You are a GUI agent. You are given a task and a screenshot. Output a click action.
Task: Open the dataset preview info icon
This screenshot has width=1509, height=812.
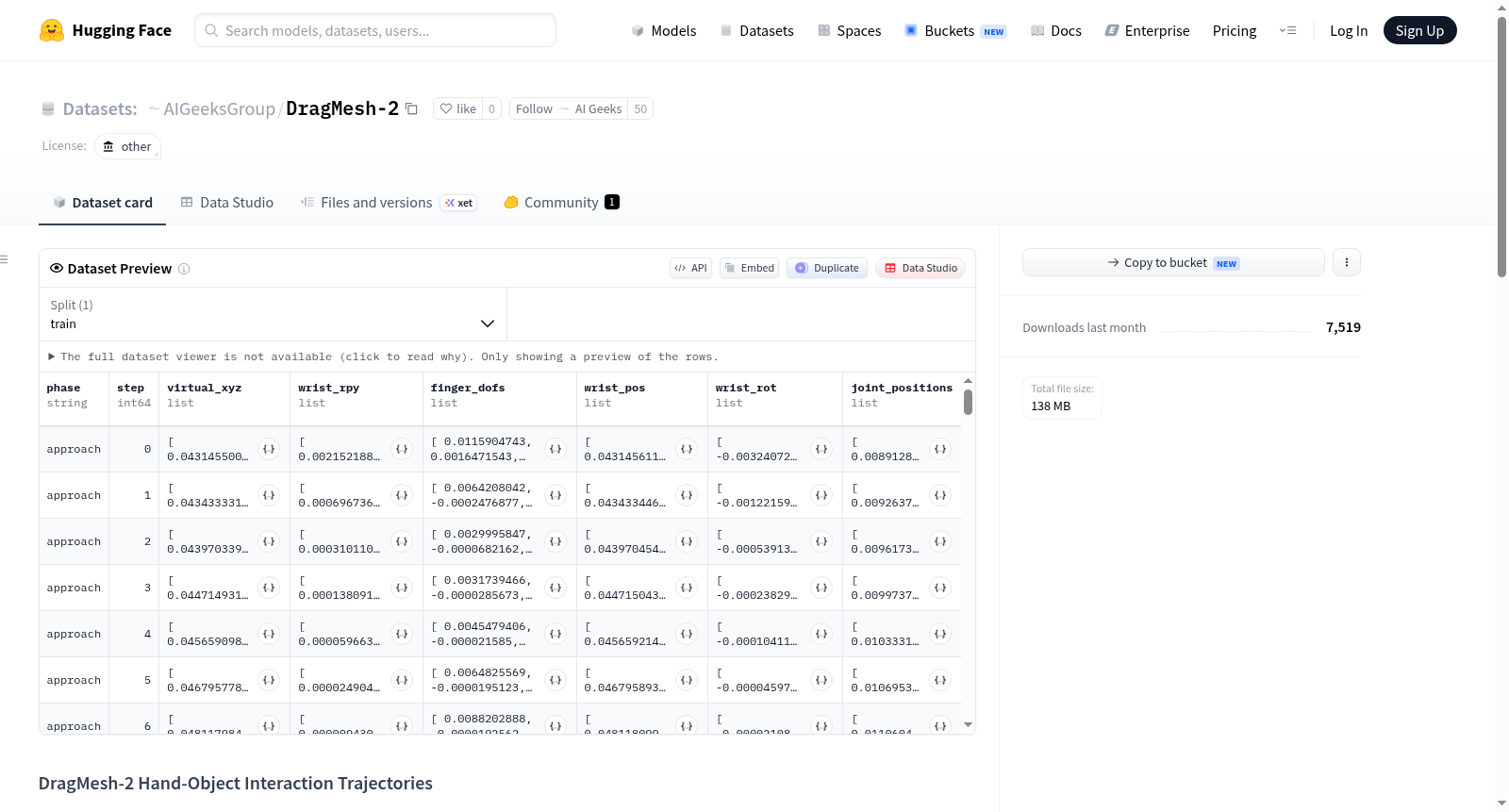point(184,269)
